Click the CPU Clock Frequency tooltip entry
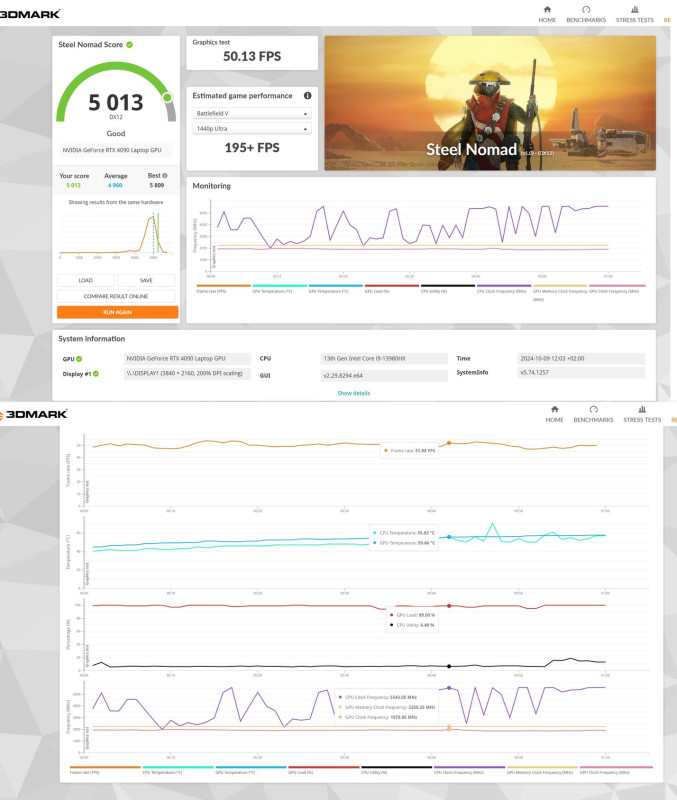This screenshot has height=800, width=677. coord(378,697)
